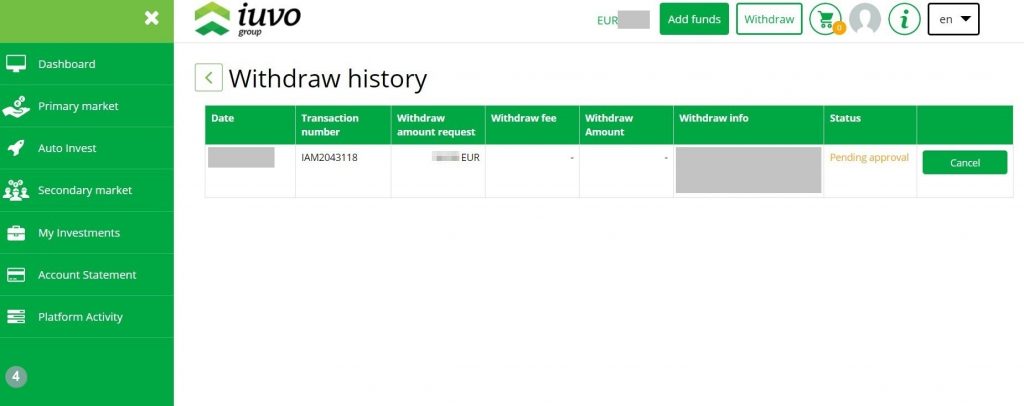Select Account Statement in the sidebar
This screenshot has height=406, width=1024.
click(87, 275)
